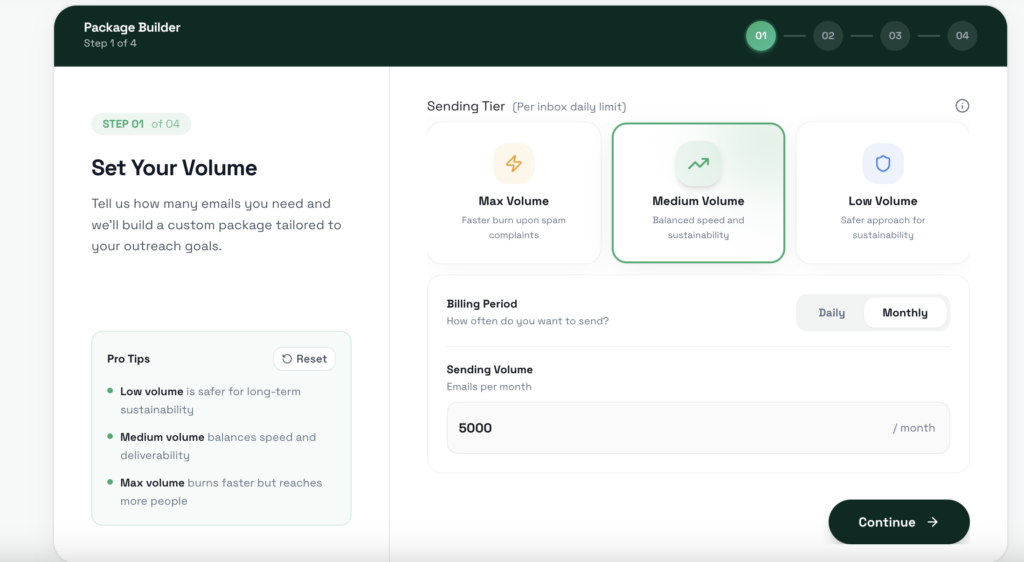Click 'Safer approach for sustainability' description
Image resolution: width=1024 pixels, height=562 pixels.
[x=883, y=227]
